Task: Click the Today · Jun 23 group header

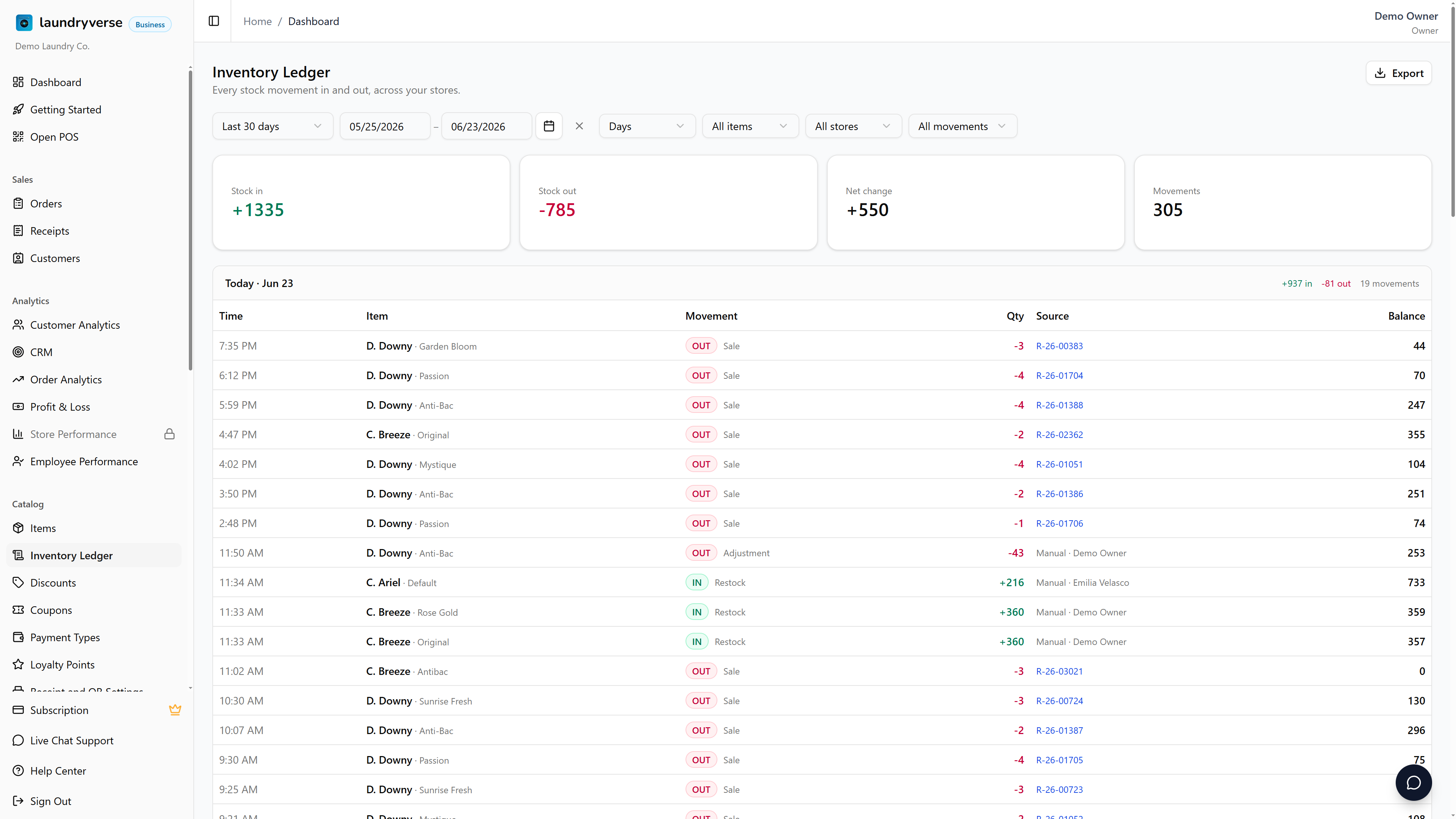Action: tap(822, 283)
